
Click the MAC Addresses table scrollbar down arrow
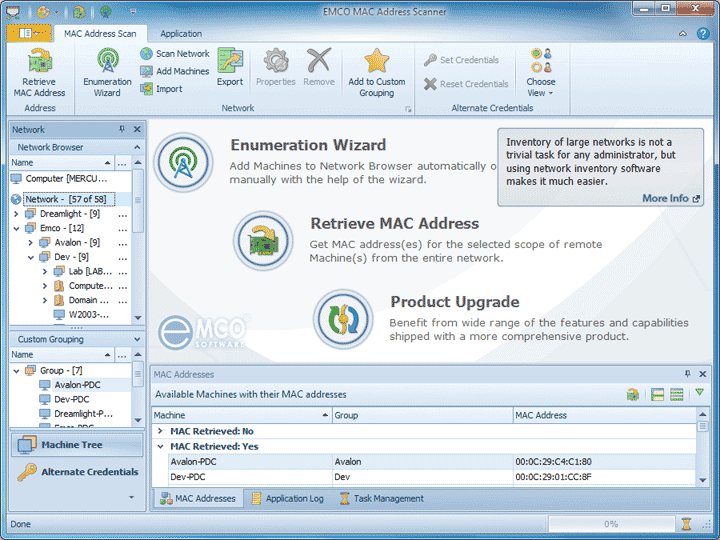tap(703, 480)
